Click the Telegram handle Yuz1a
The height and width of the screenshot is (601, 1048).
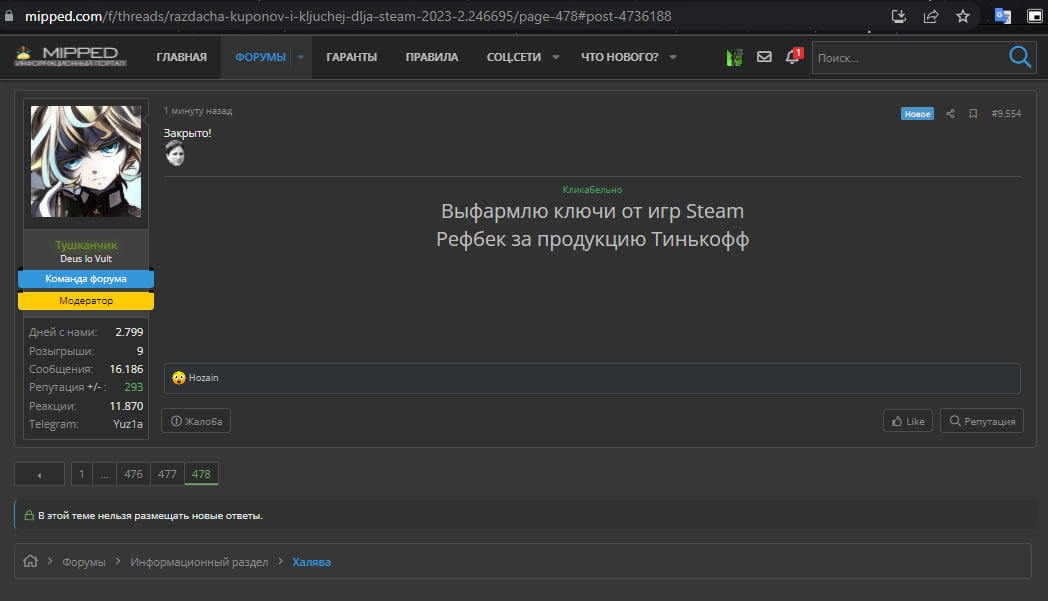click(x=128, y=424)
